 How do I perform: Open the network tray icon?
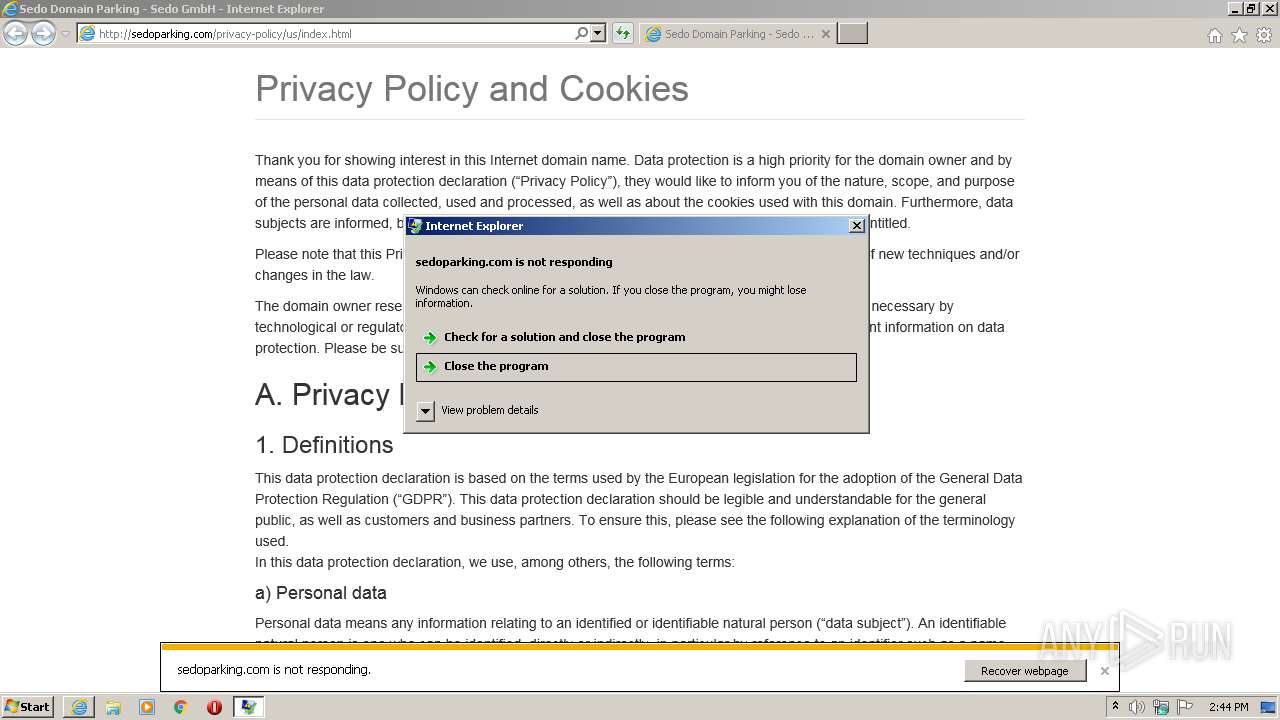pyautogui.click(x=1161, y=707)
